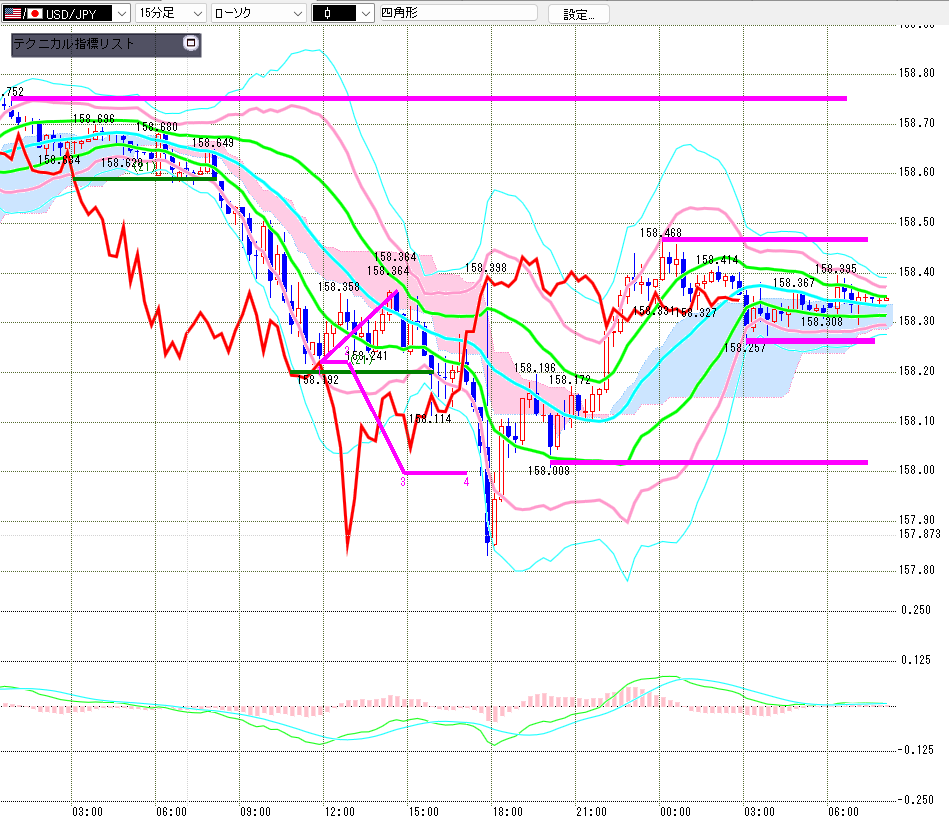Click the 158.008 low price label

pyautogui.click(x=549, y=471)
